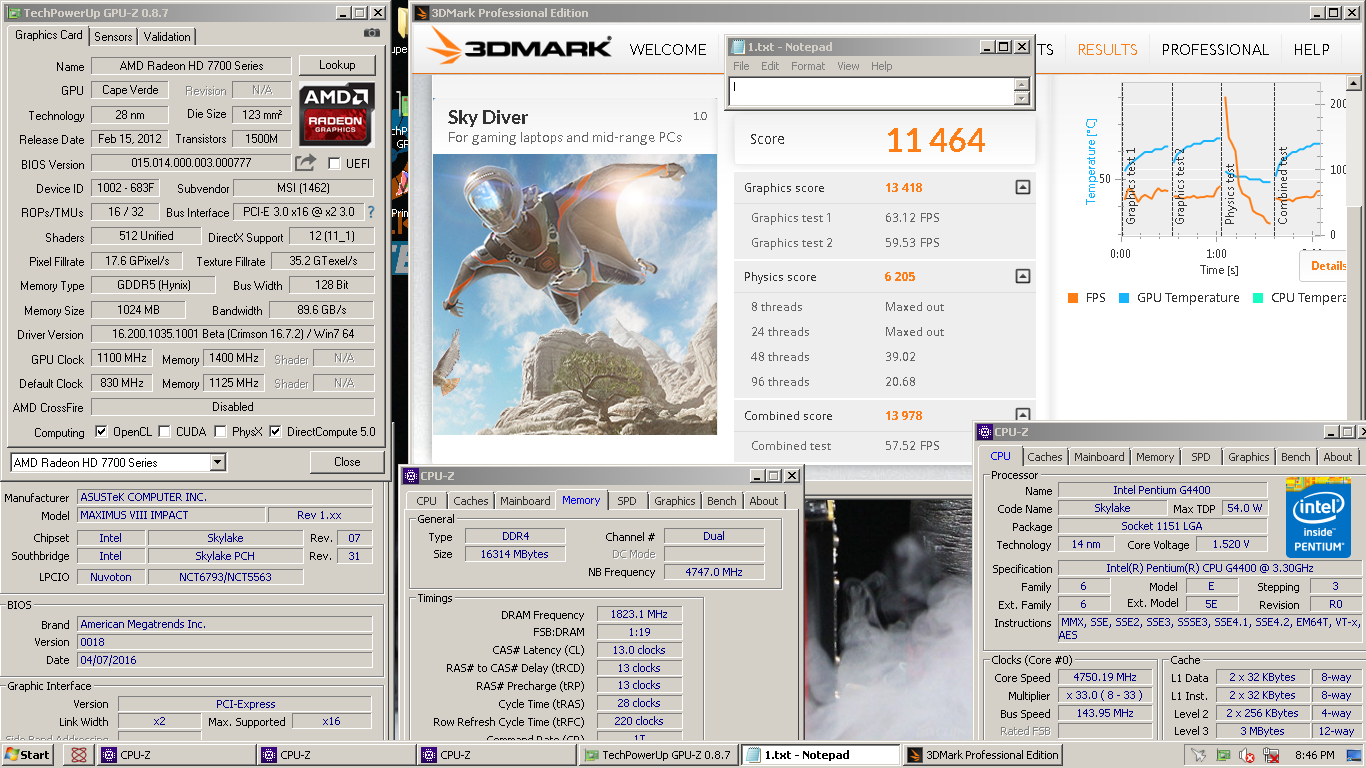
Task: Go to 3DMark PROFESSIONAL section
Action: (1215, 49)
